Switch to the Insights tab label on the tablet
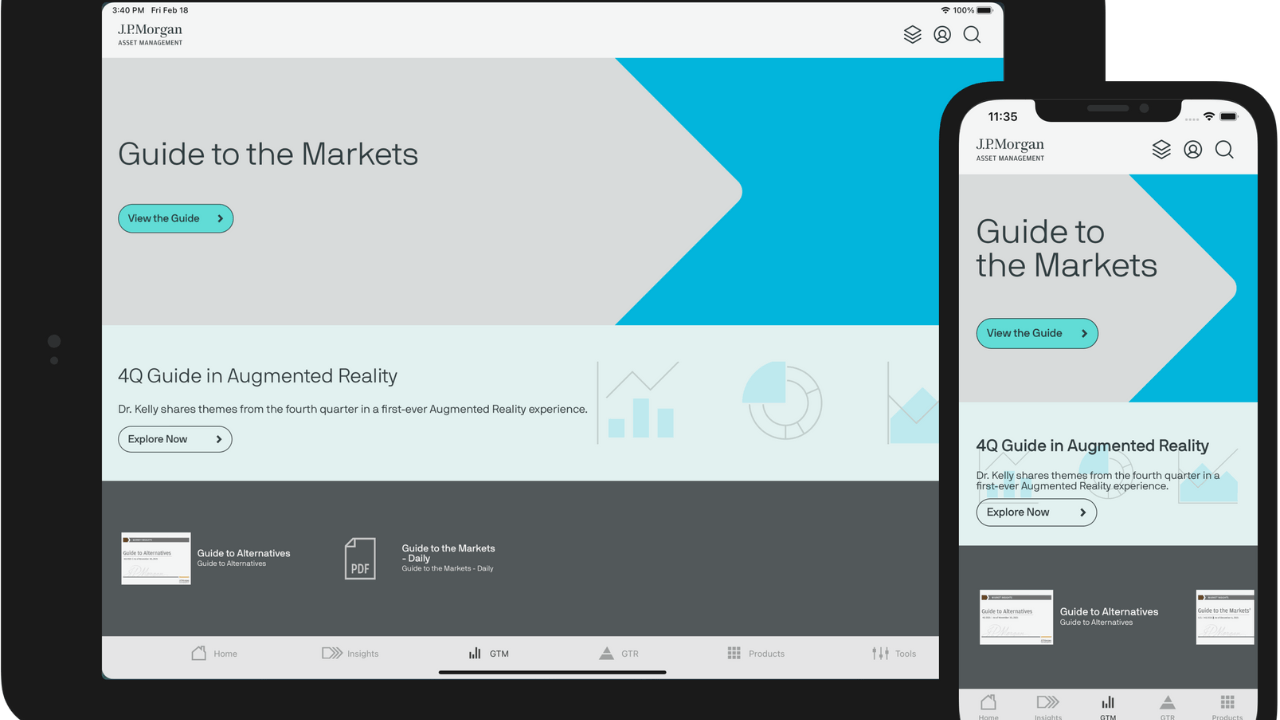This screenshot has height=720, width=1280. coord(363,654)
